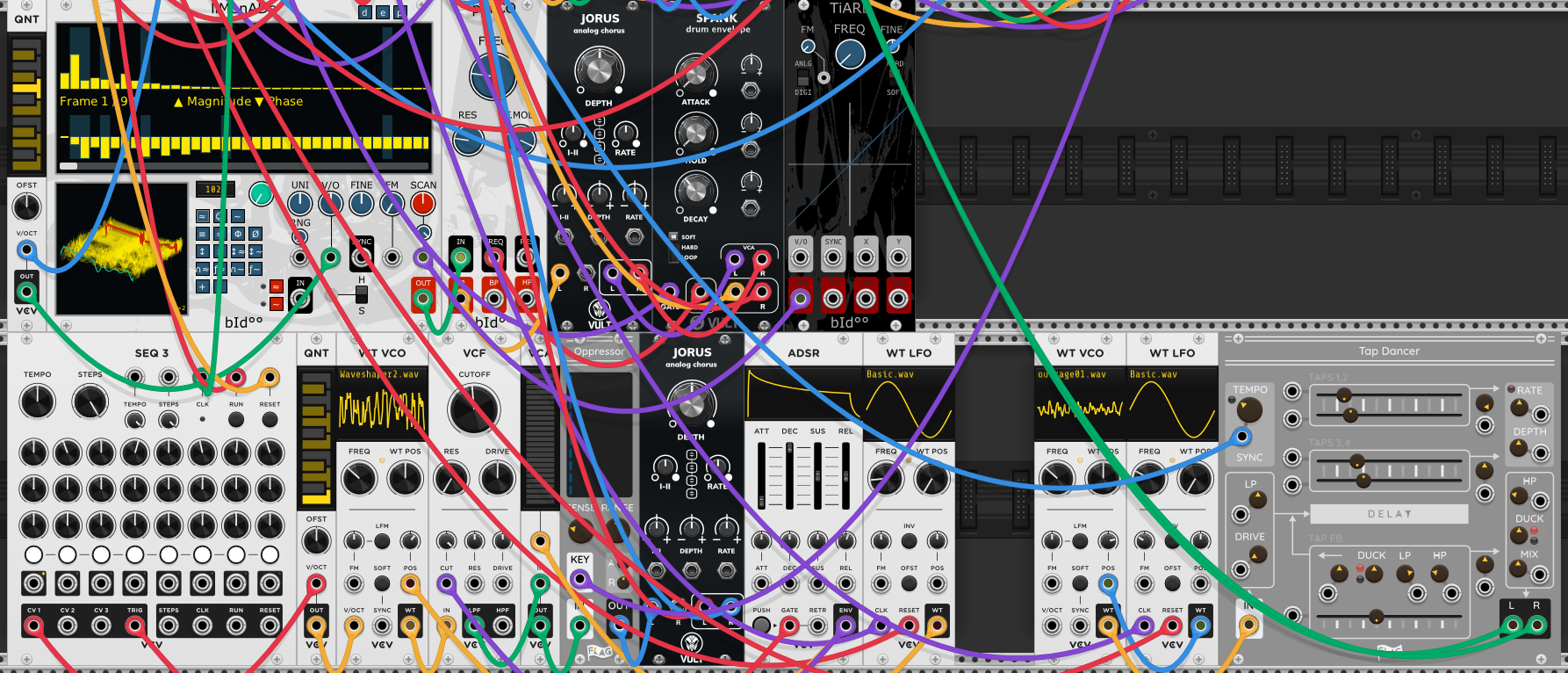The image size is (1568, 673).
Task: Open Basic.wav display on WT LFO beside ADSR
Action: click(909, 403)
